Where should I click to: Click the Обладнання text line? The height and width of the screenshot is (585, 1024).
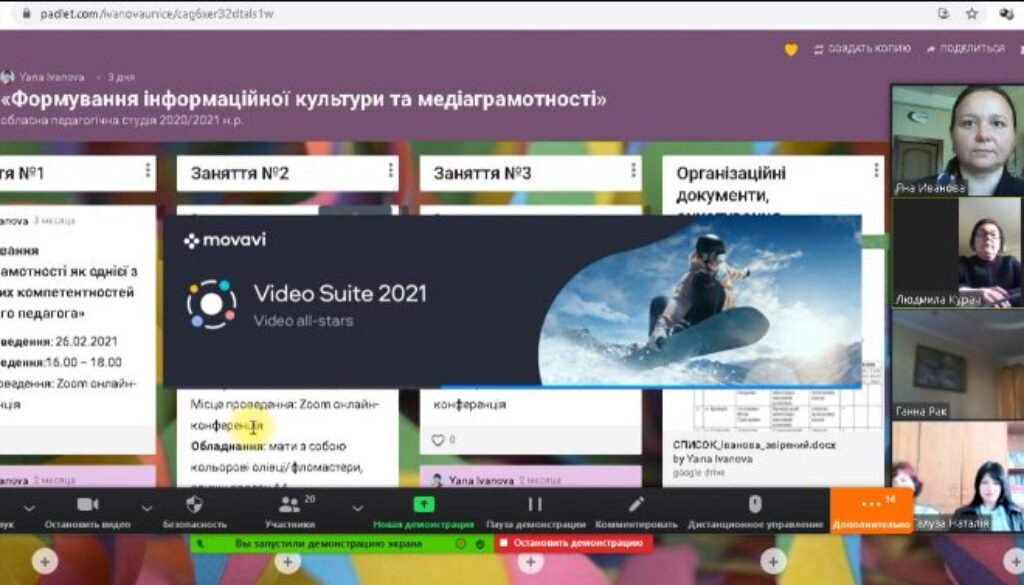pos(268,447)
